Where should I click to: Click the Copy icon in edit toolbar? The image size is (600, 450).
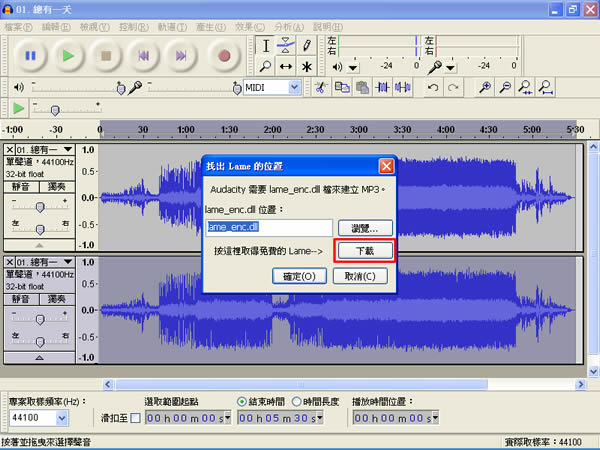(342, 88)
